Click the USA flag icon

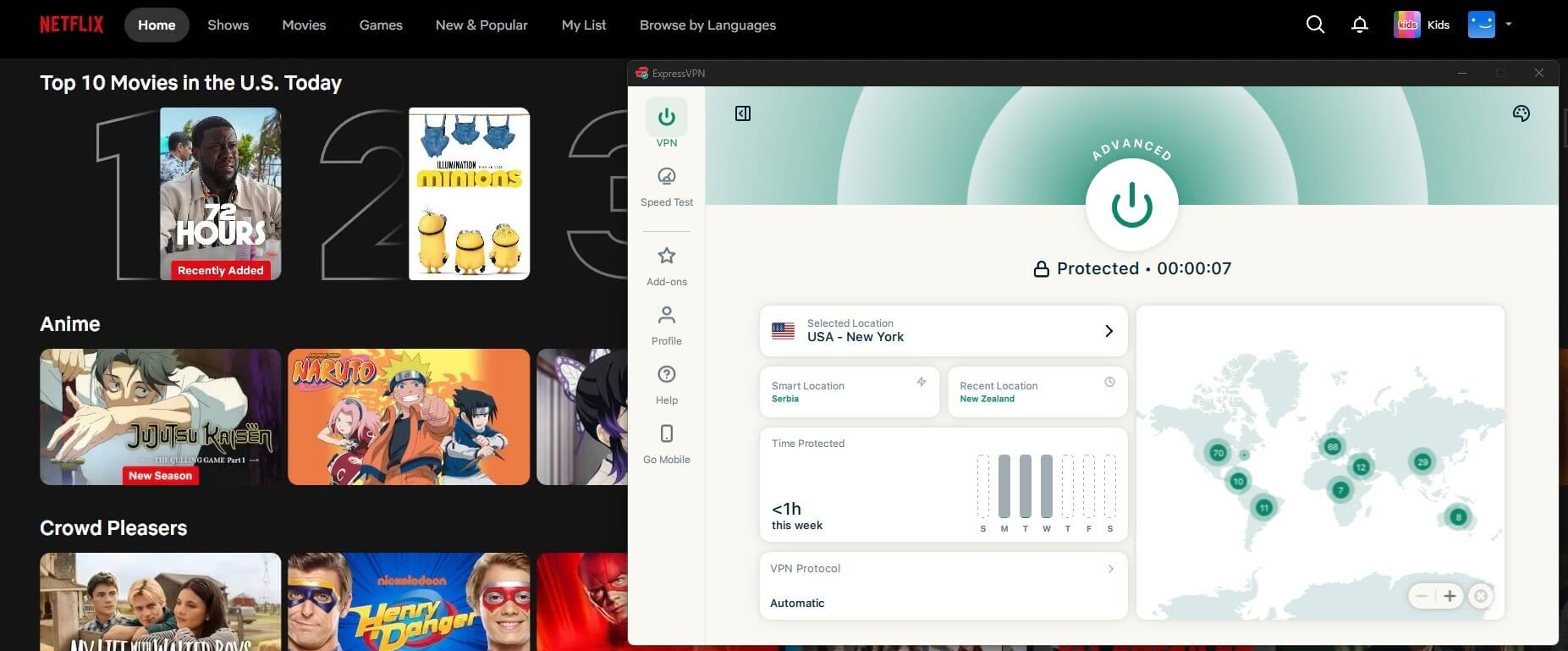click(x=783, y=331)
